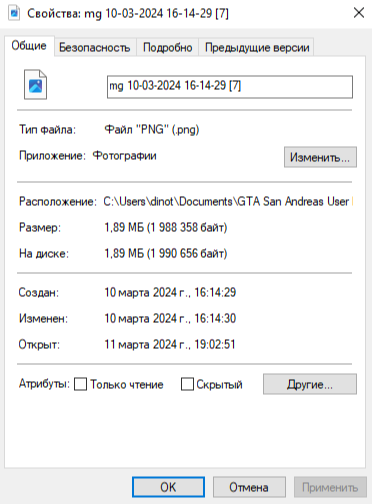
Task: Close the properties dialog with X
Action: 359,13
